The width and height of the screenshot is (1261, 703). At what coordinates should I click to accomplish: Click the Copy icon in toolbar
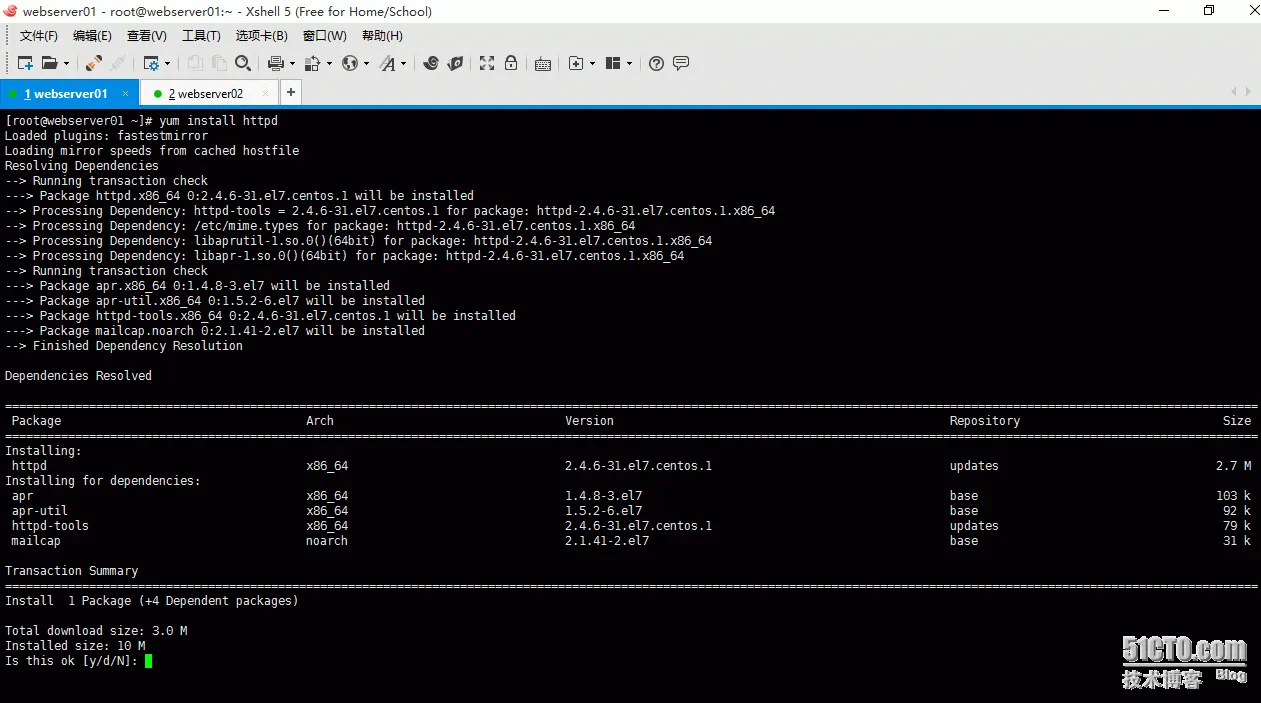(194, 63)
